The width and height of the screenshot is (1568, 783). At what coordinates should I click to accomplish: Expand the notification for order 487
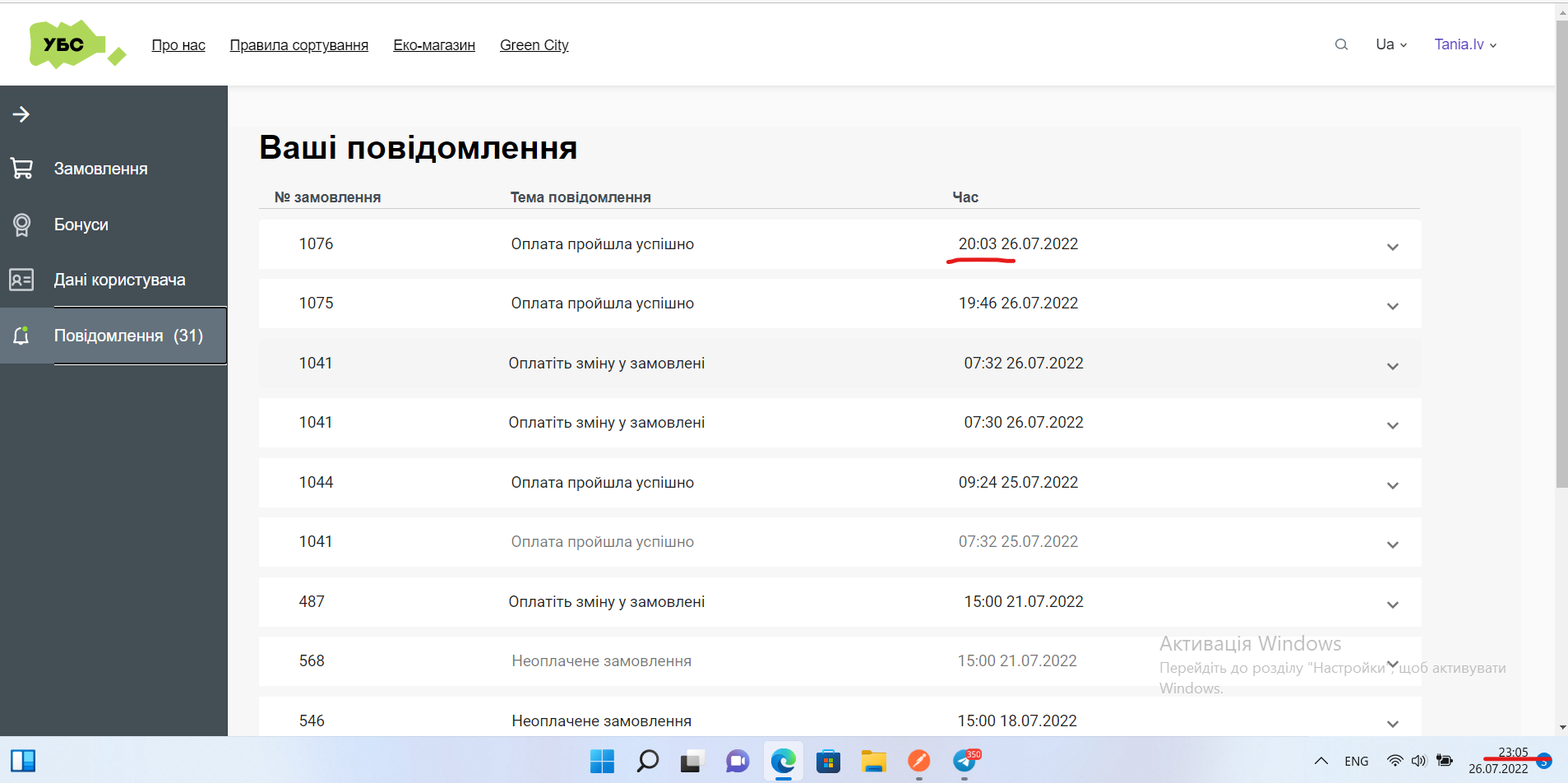coord(1393,605)
